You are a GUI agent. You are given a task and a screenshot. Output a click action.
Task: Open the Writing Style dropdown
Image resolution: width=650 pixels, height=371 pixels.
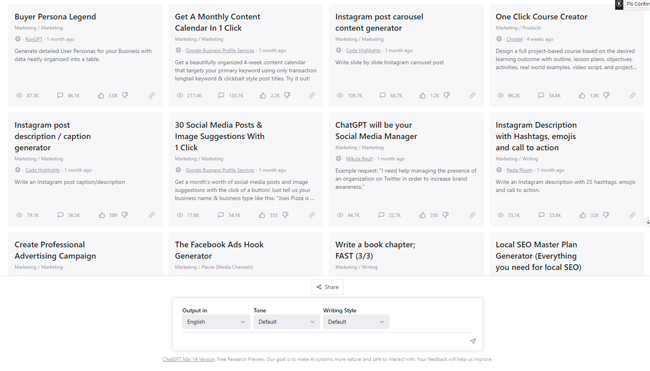pos(356,322)
